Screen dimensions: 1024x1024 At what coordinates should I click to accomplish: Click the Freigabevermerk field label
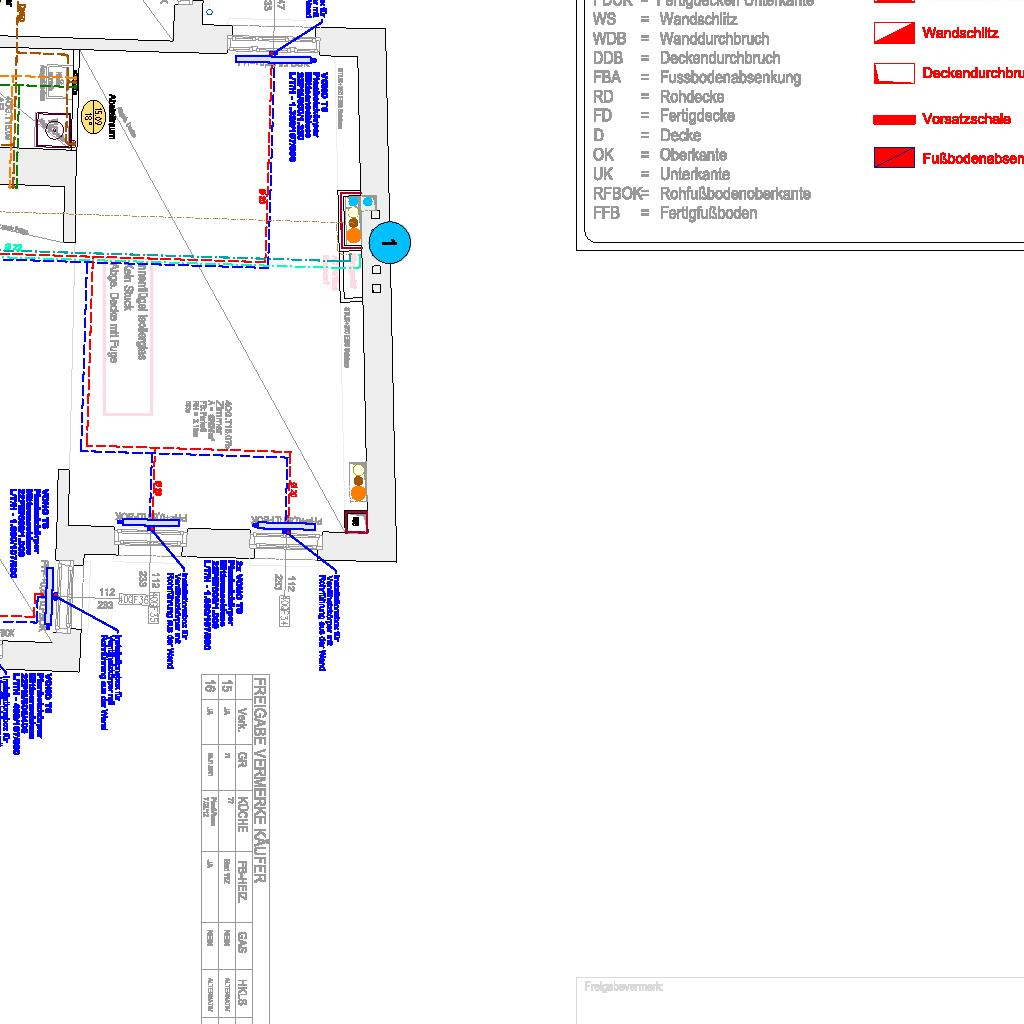[x=623, y=988]
